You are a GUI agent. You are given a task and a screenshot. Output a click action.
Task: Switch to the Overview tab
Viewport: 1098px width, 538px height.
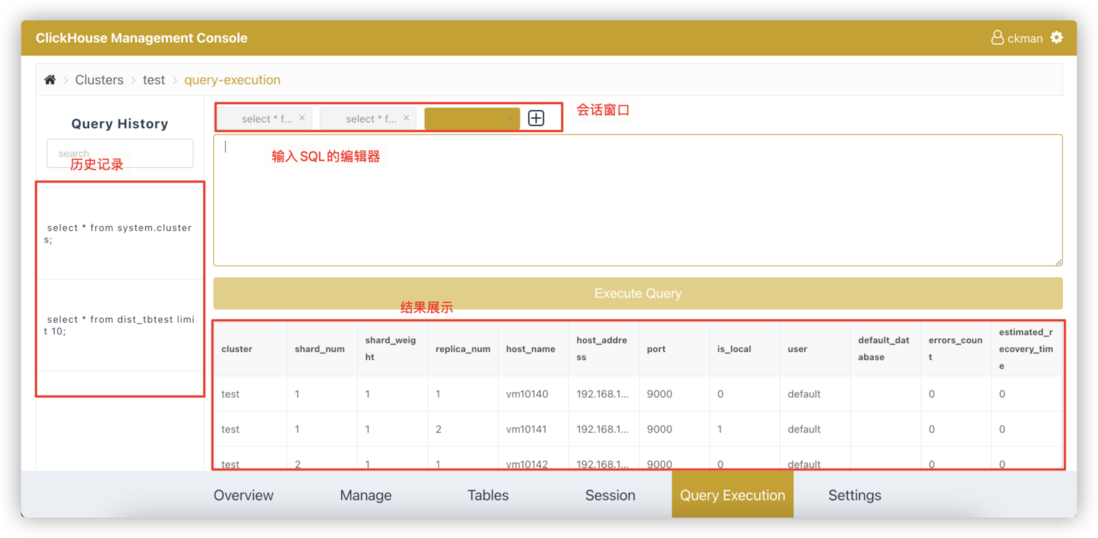(x=244, y=495)
